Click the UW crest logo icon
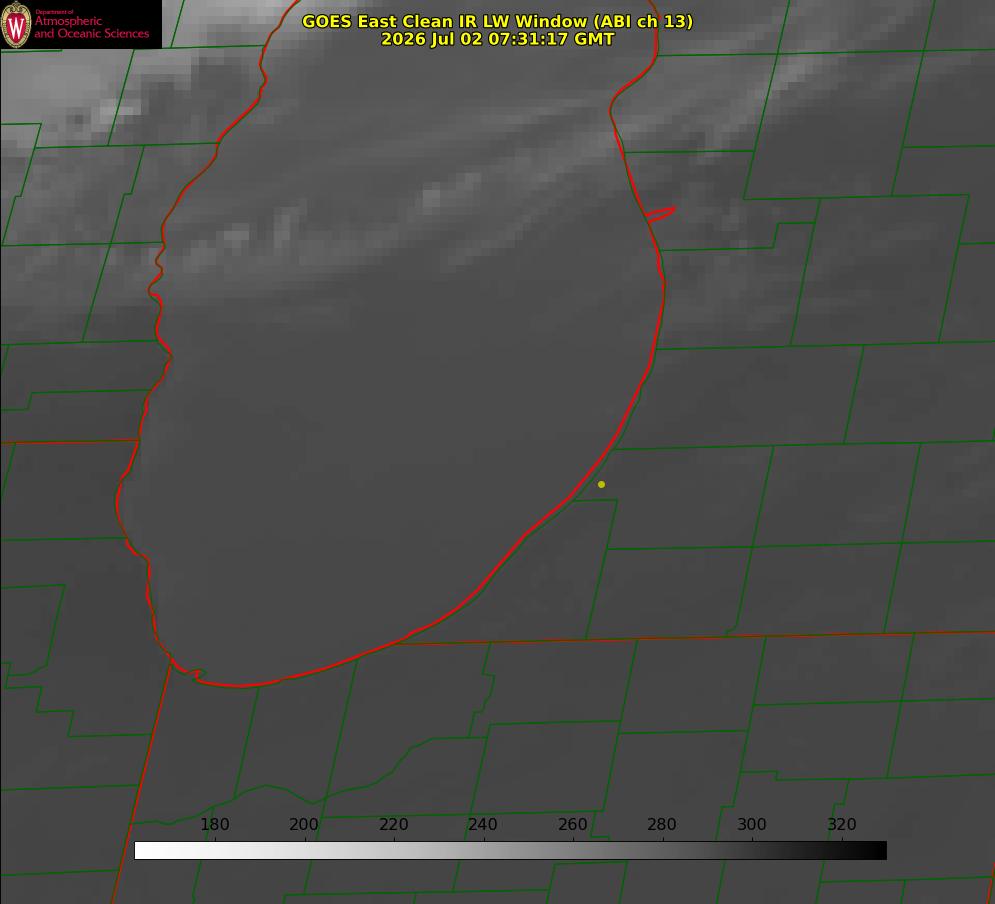 [x=16, y=24]
